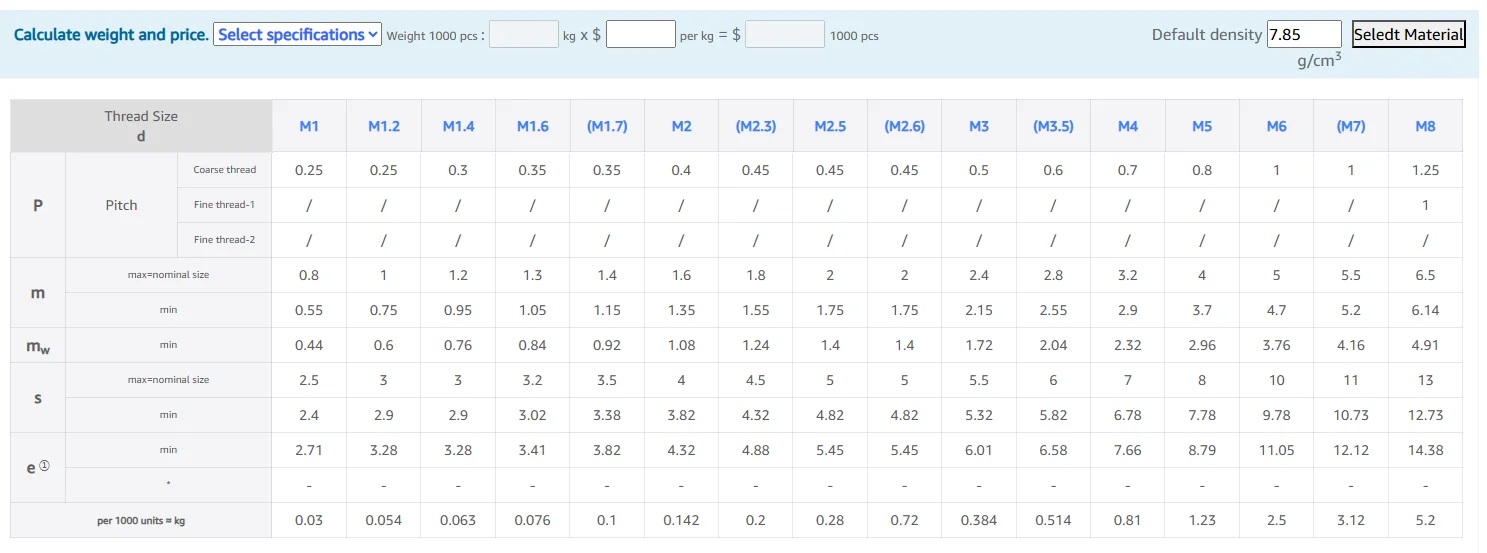1487x553 pixels.
Task: Choose the M4 column header
Action: [1128, 126]
